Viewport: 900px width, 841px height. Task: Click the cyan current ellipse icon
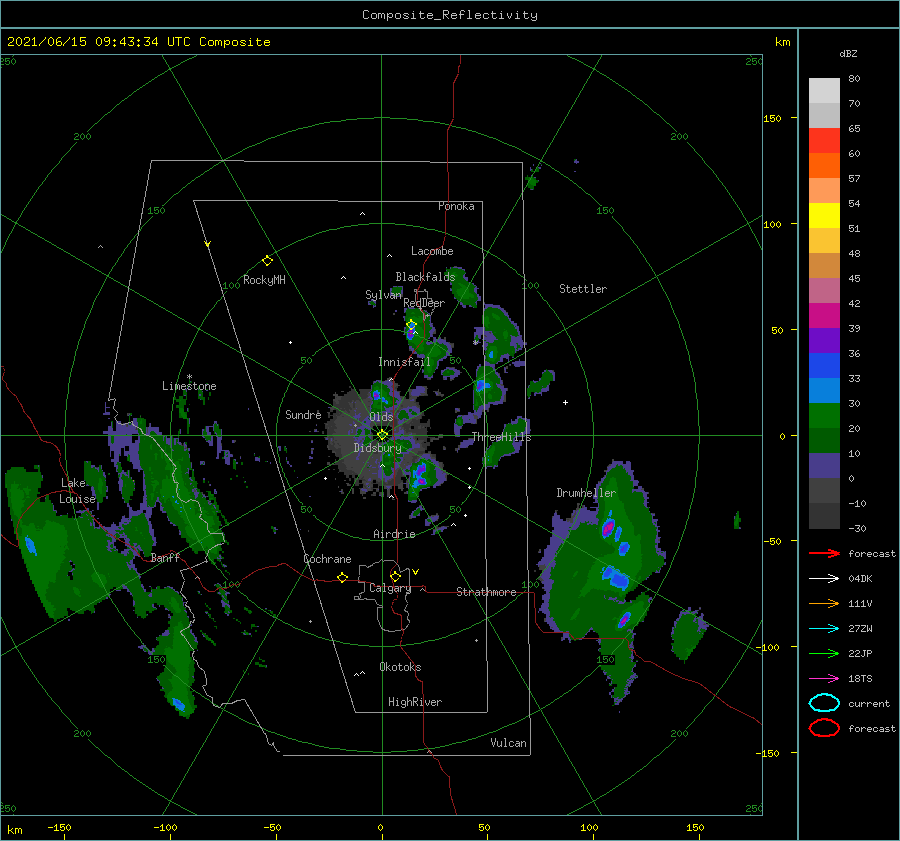pos(824,703)
